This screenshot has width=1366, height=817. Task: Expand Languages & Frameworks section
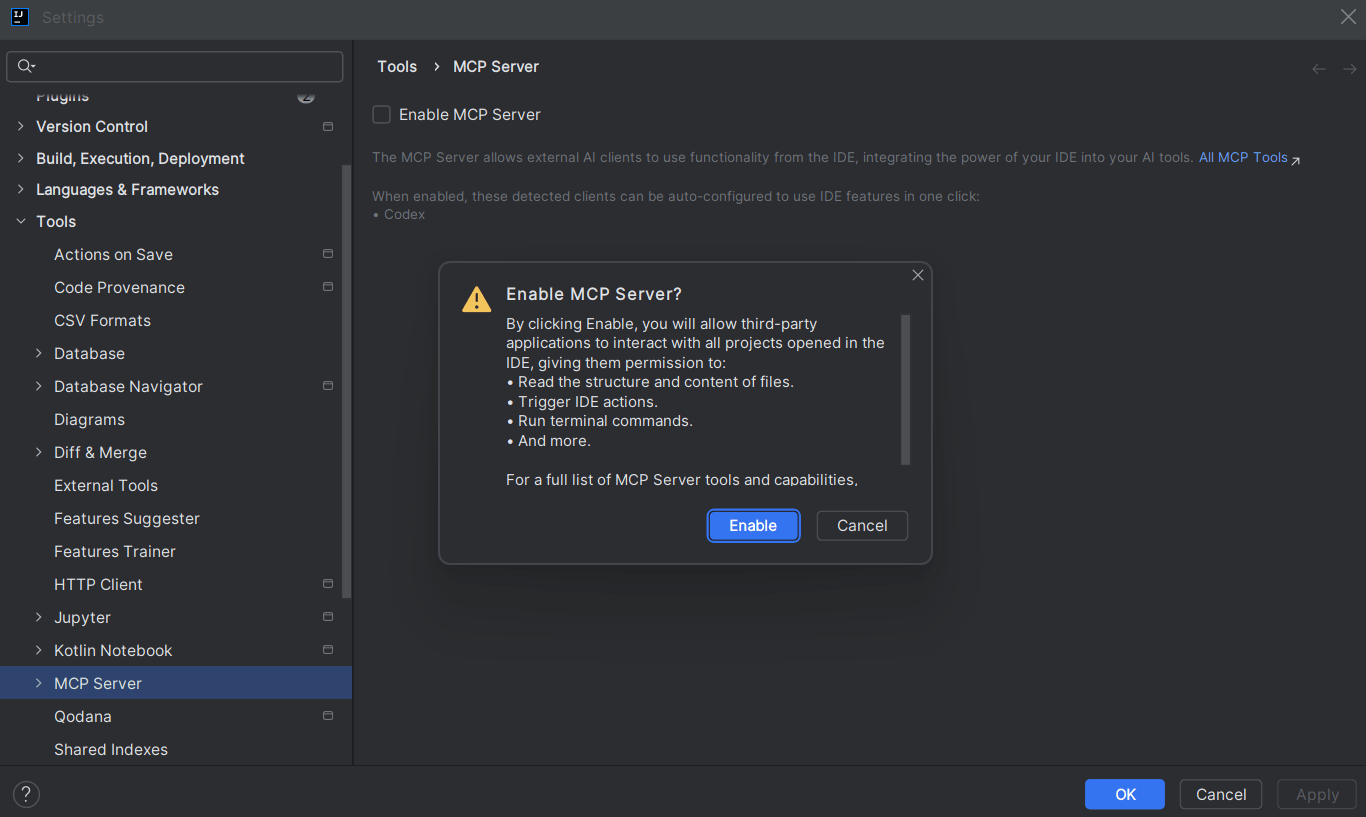click(x=21, y=190)
